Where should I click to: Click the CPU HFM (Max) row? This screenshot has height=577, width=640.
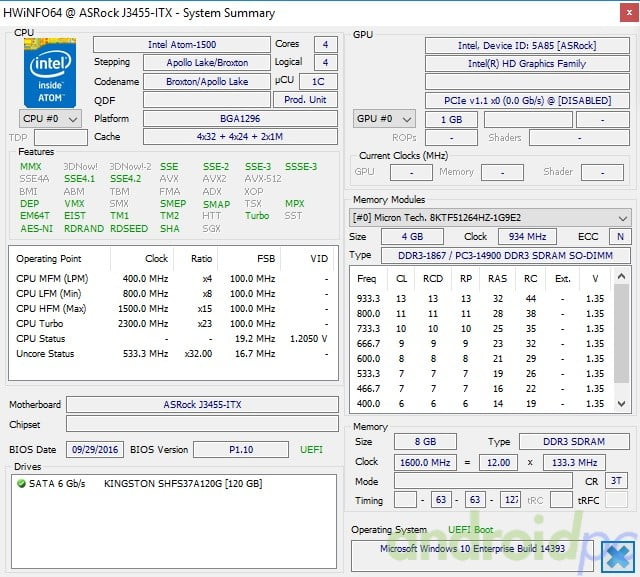(173, 309)
